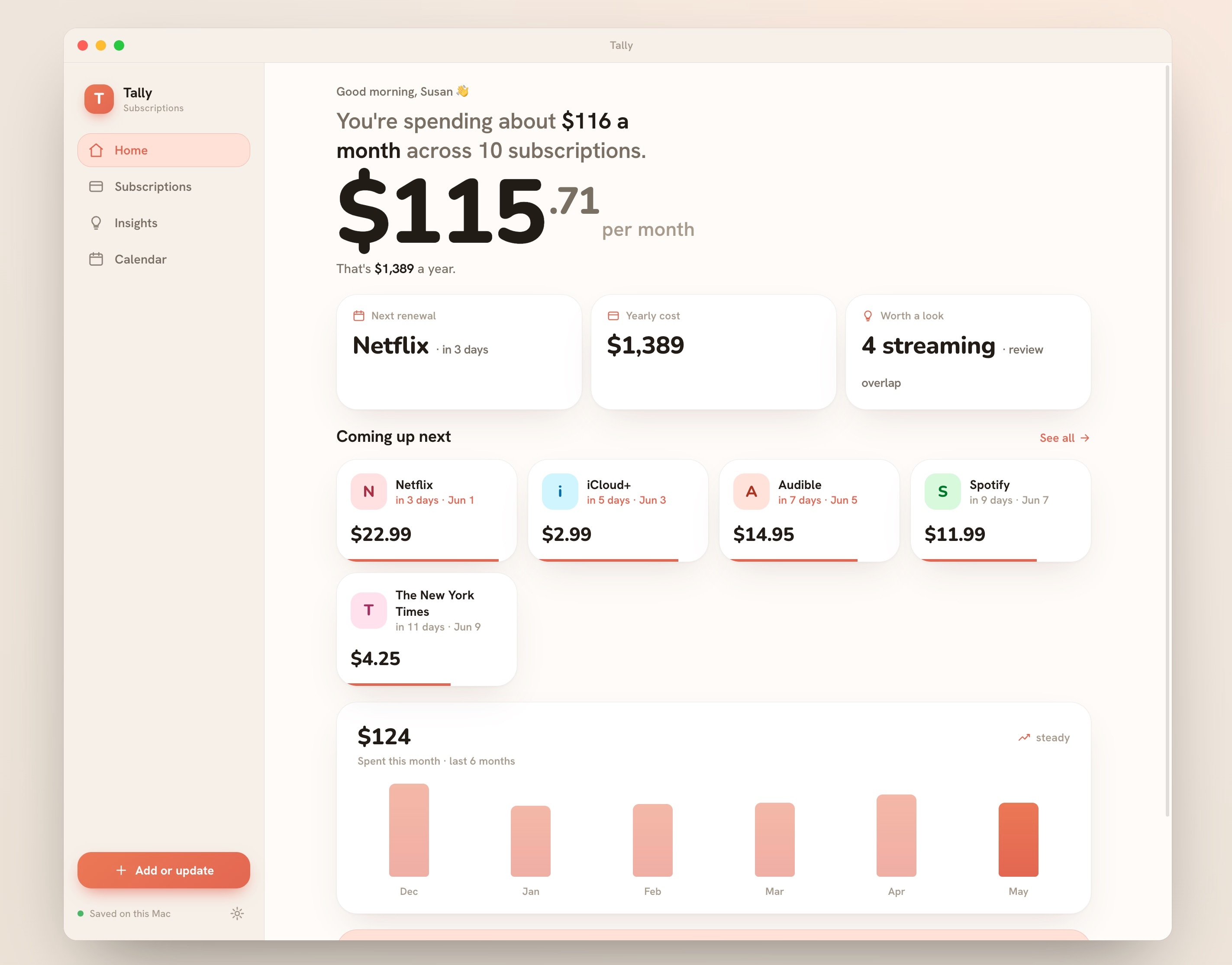This screenshot has height=965, width=1232.
Task: Click the yellow minimize window button
Action: click(x=100, y=45)
